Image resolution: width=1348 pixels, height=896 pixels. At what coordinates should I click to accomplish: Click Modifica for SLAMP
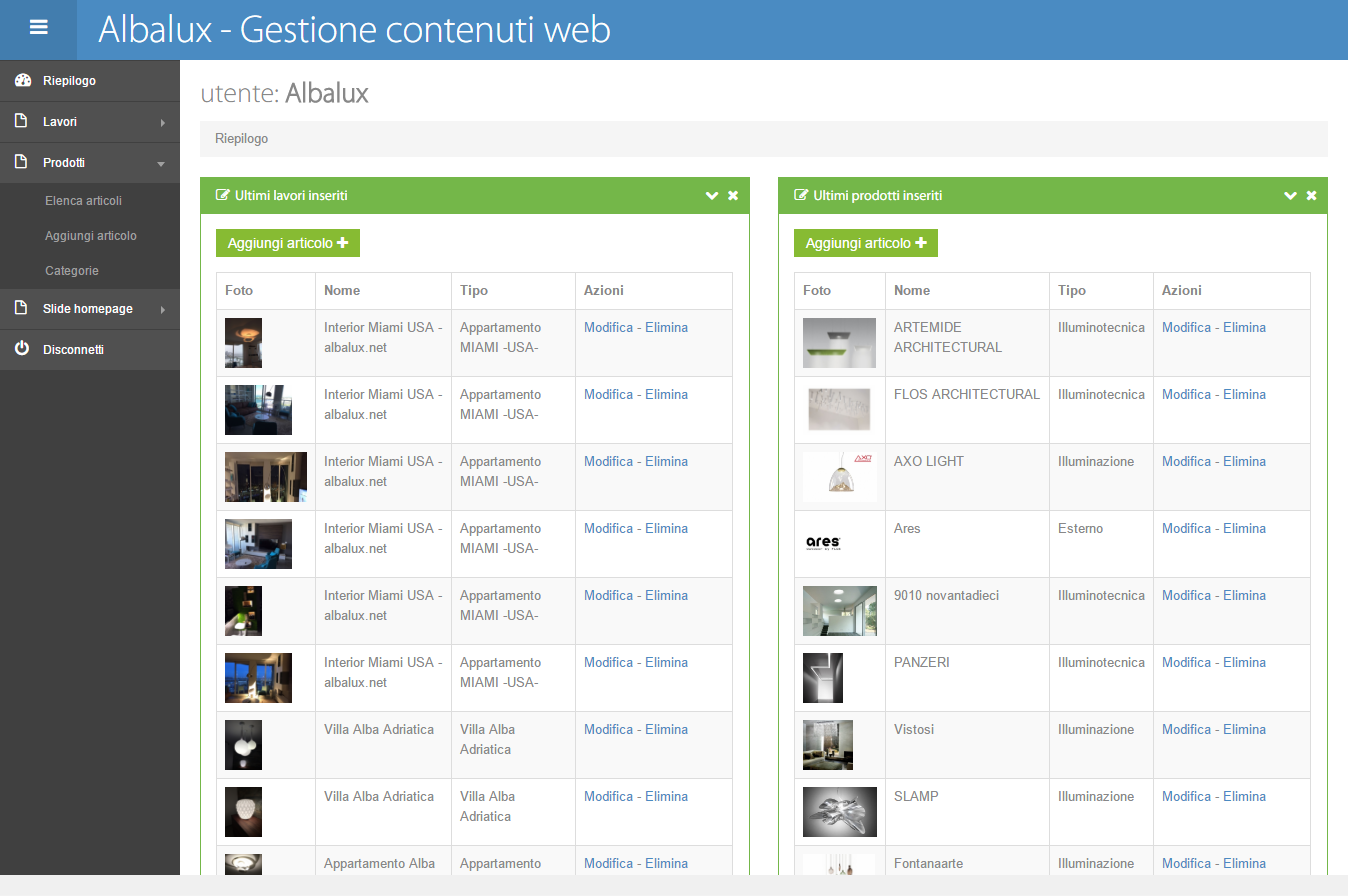coord(1186,796)
